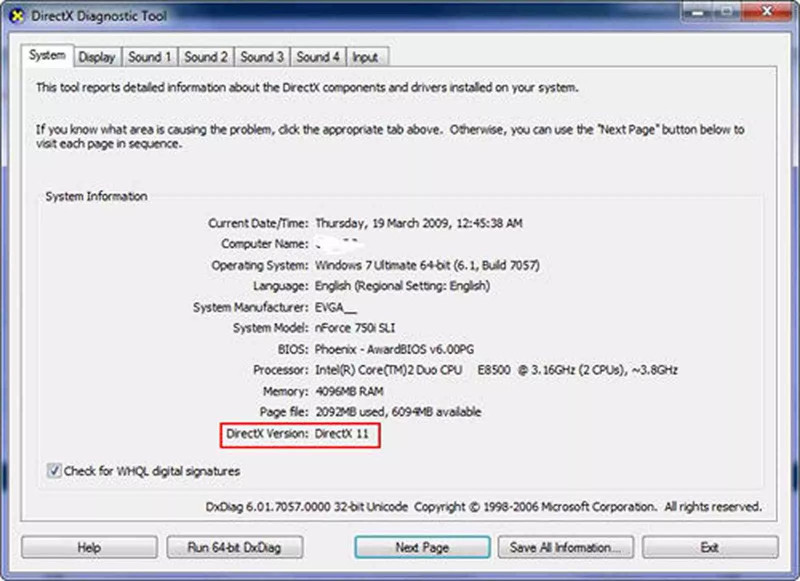Switch to the System tab
This screenshot has height=581, width=800.
coord(47,55)
